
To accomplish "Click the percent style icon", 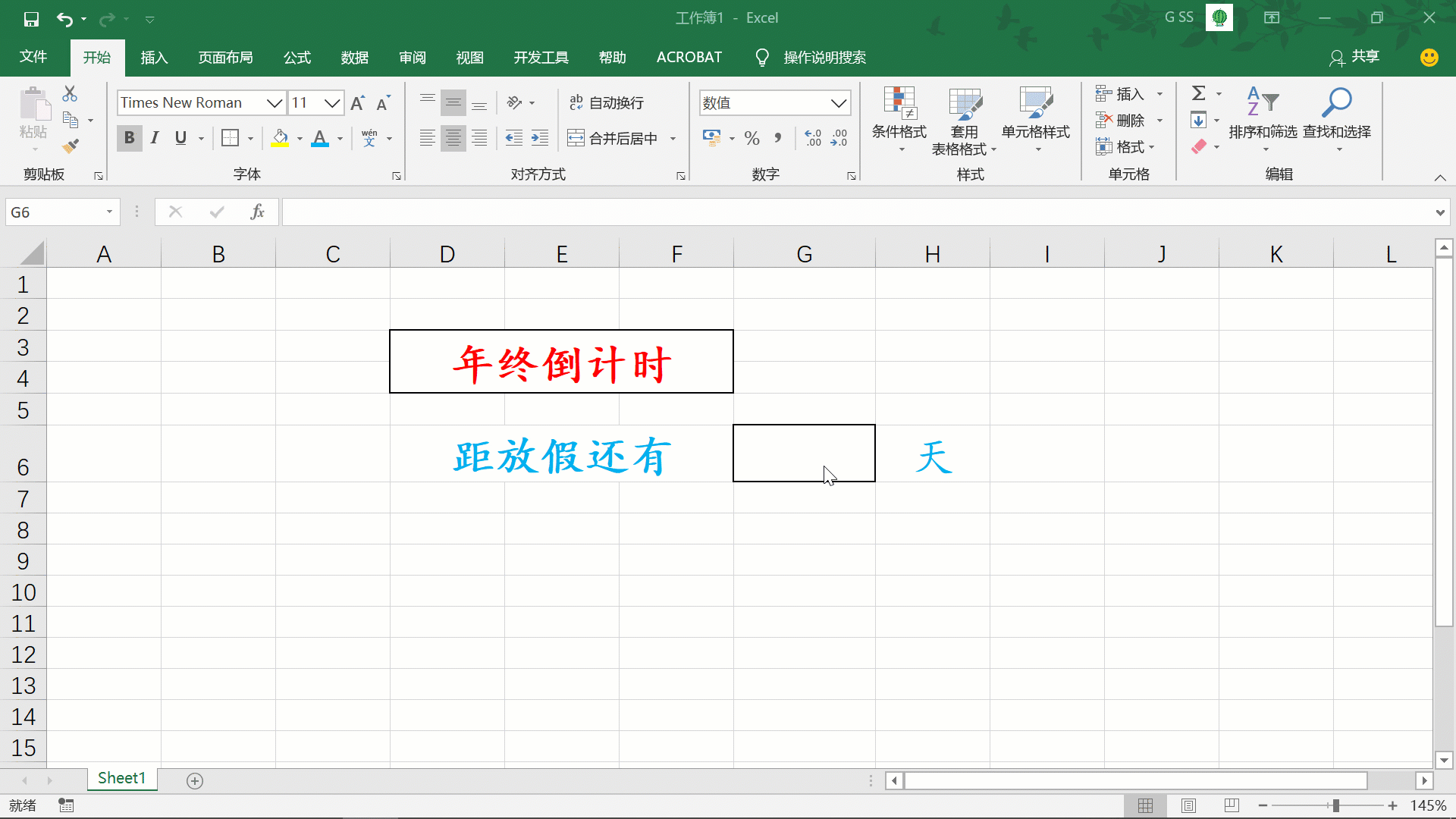I will point(752,138).
